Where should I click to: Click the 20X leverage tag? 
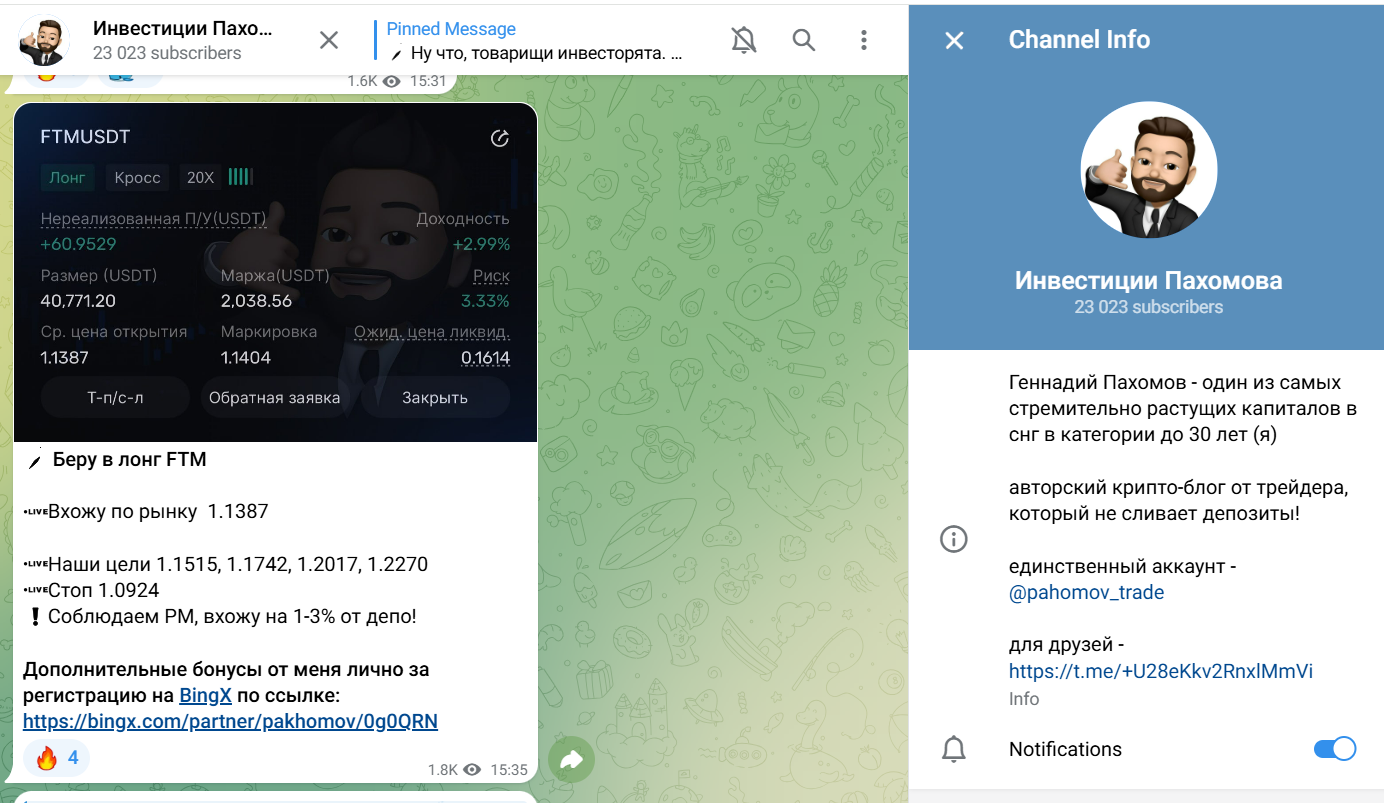200,177
